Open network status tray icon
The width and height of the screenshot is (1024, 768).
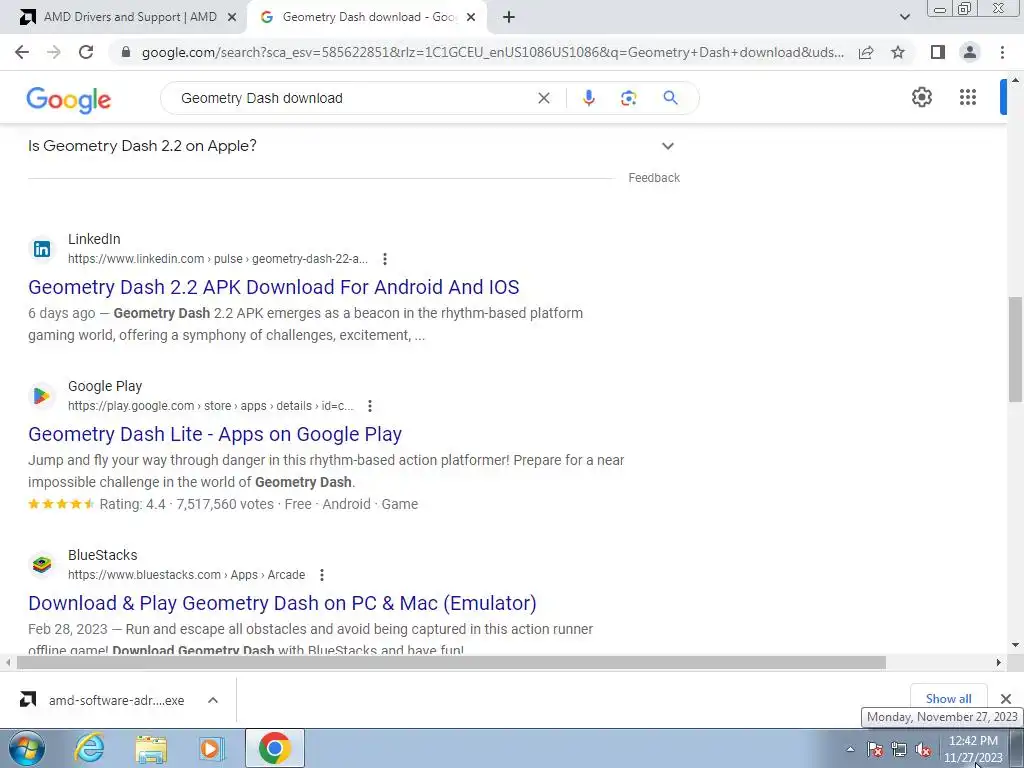[x=899, y=750]
